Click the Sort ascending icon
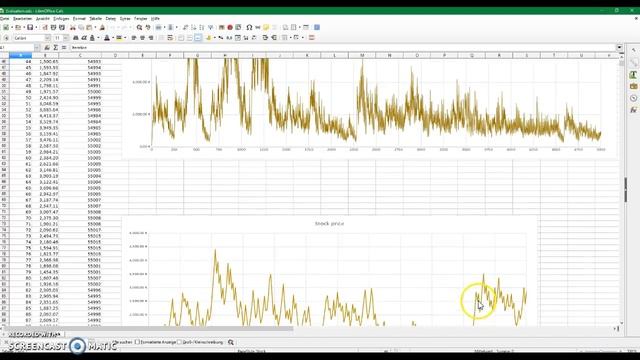This screenshot has height=360, width=640. 193,27
